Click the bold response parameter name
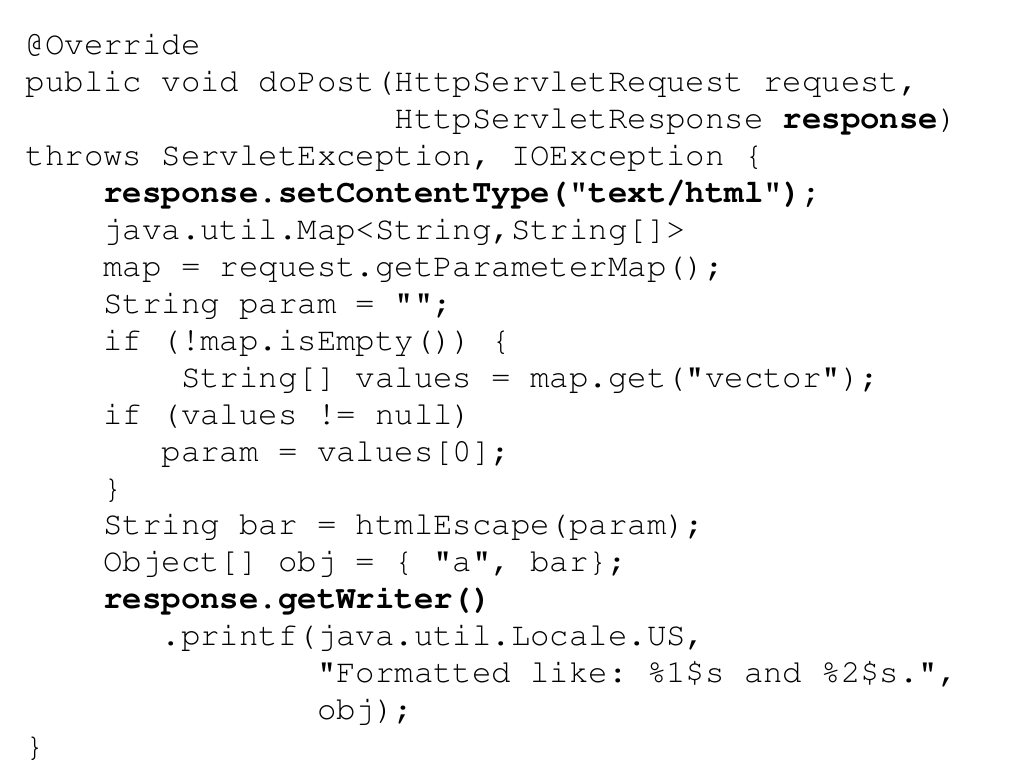The image size is (1012, 780). click(859, 120)
